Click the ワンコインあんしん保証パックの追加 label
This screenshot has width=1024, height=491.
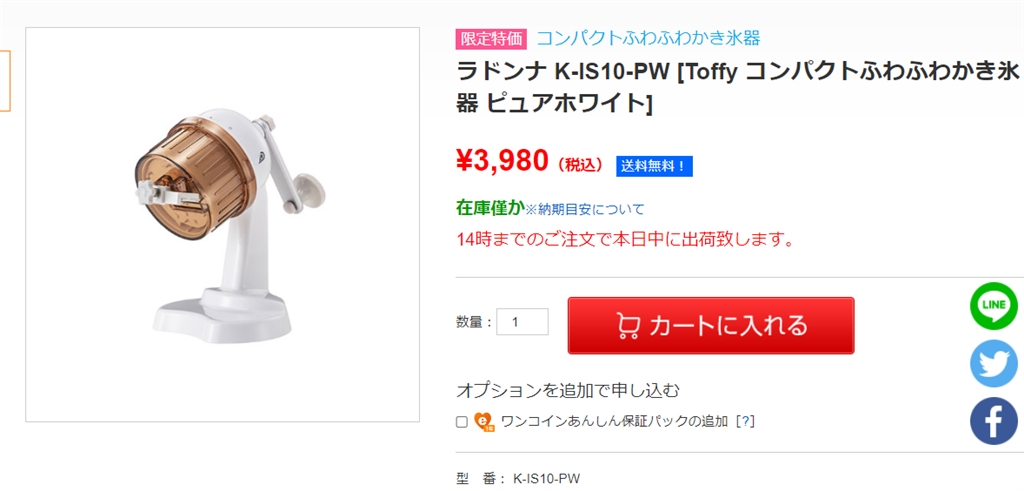tap(614, 422)
